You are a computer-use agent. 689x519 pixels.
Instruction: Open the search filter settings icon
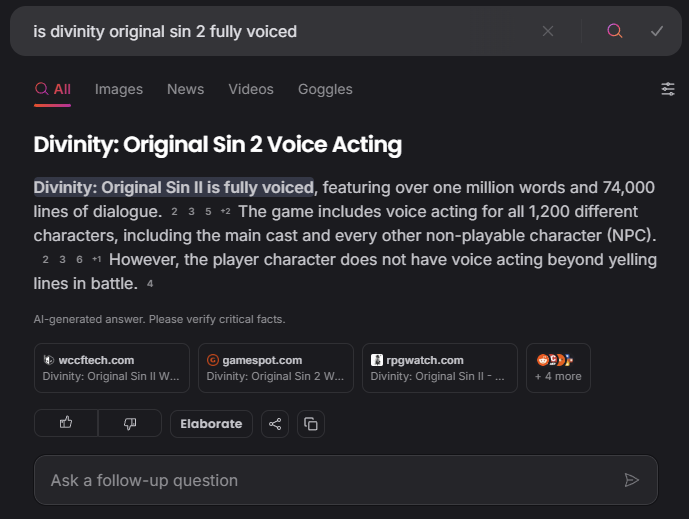click(668, 89)
